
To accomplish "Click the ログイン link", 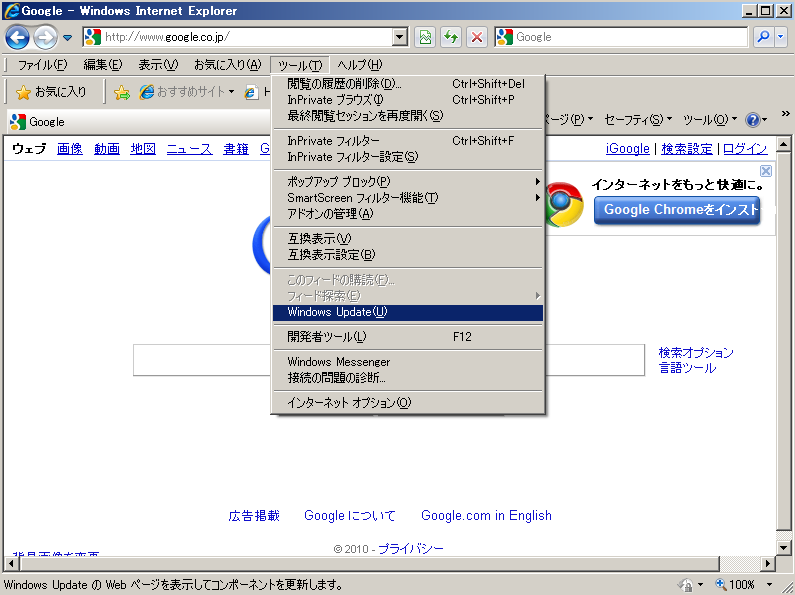I will click(745, 148).
